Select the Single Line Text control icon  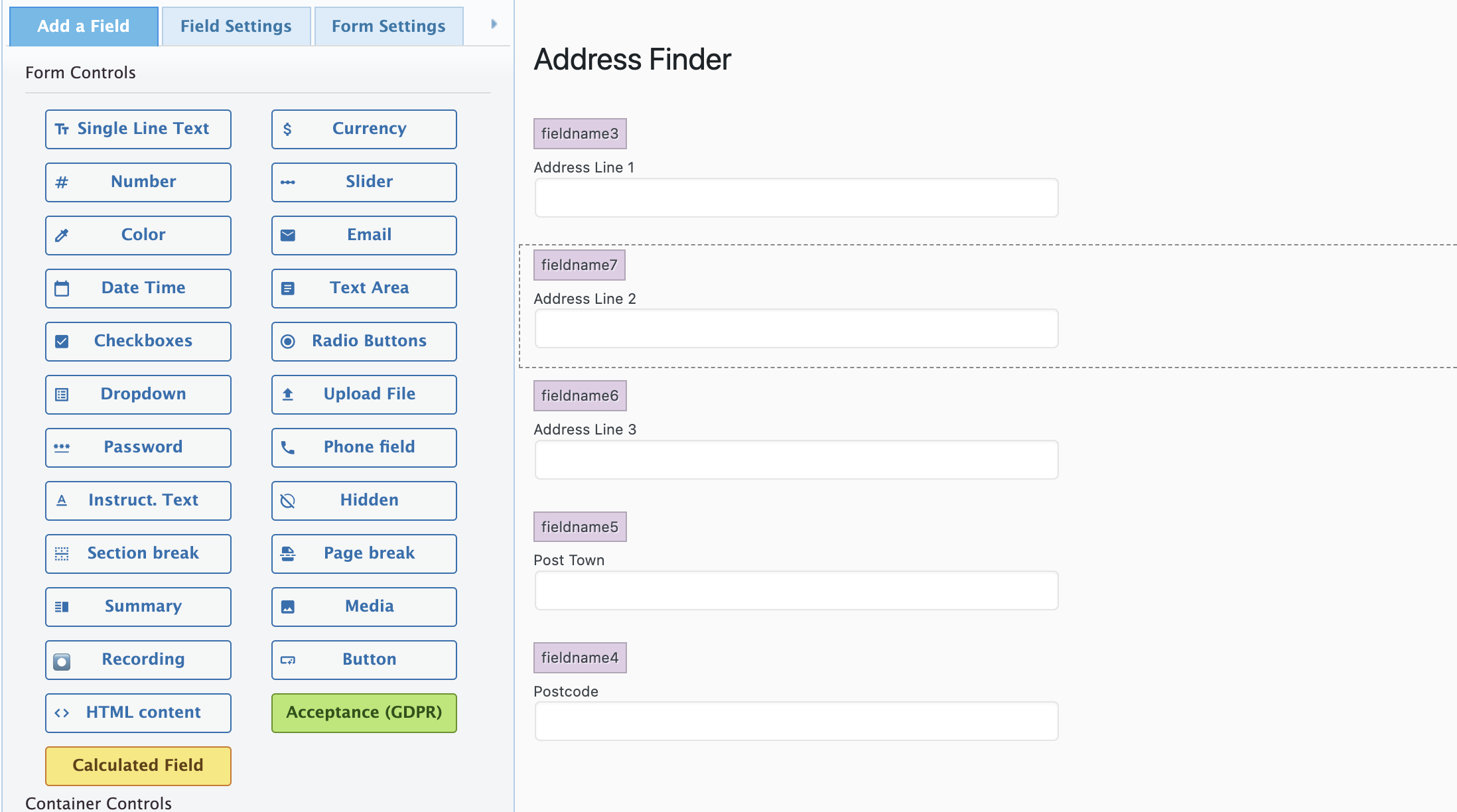pyautogui.click(x=62, y=129)
